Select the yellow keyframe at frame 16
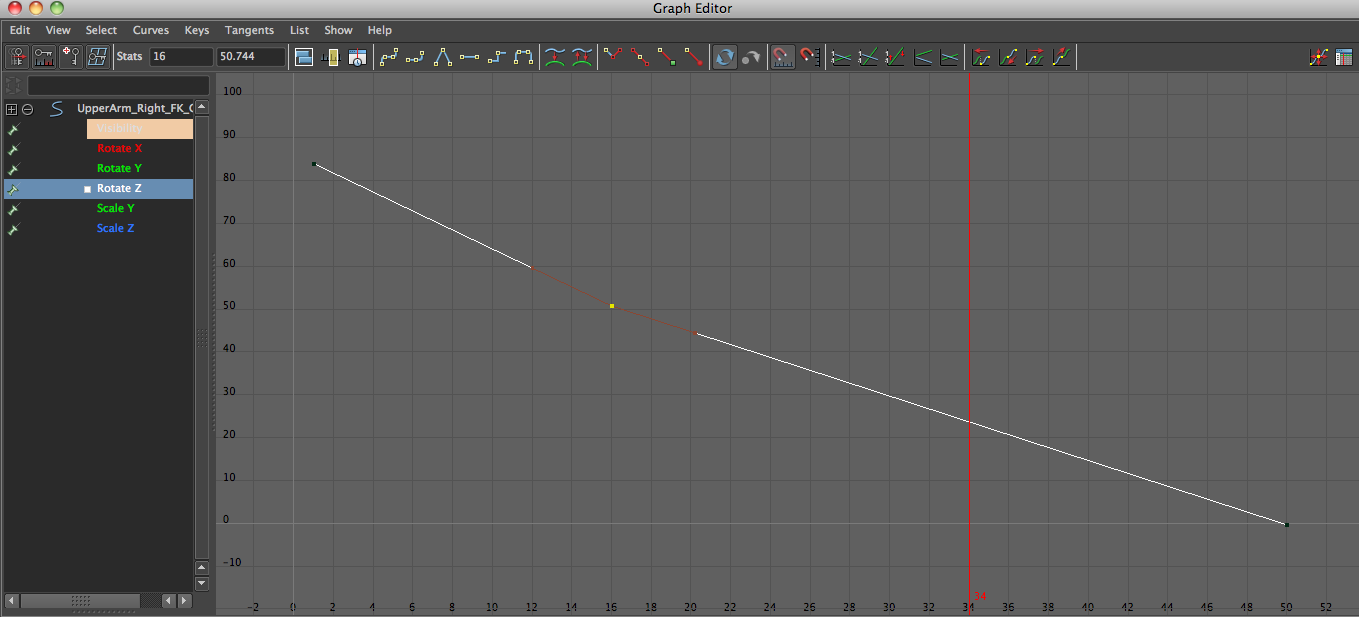The image size is (1359, 617). point(611,305)
